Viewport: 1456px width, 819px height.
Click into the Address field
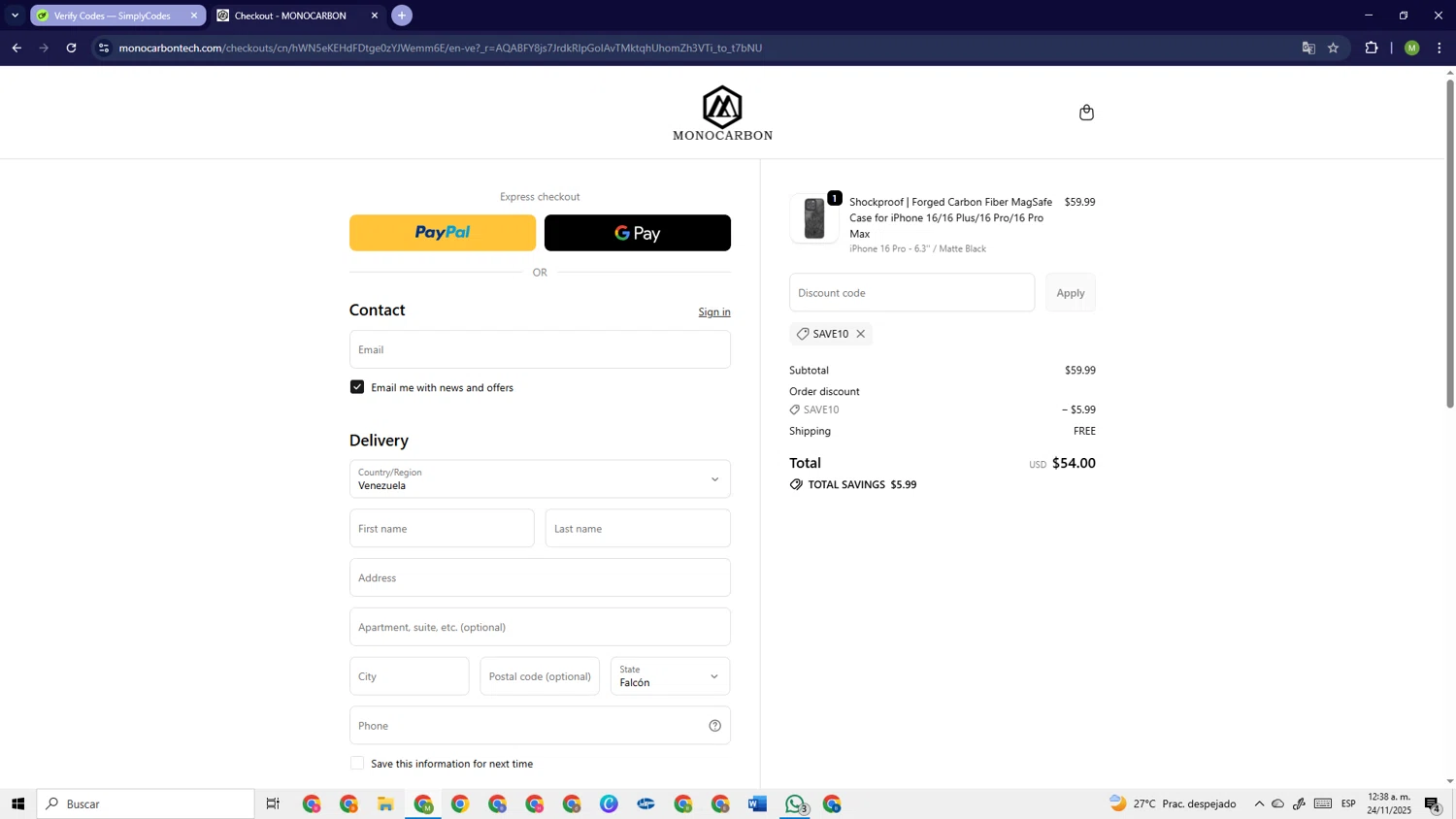[x=540, y=578]
